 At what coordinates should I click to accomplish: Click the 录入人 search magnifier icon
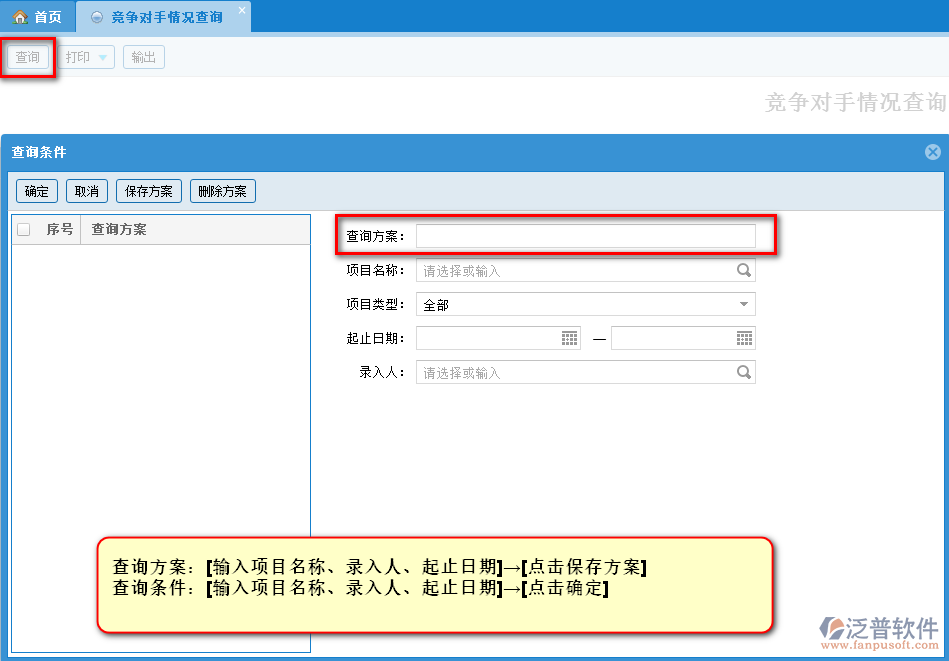[x=744, y=372]
